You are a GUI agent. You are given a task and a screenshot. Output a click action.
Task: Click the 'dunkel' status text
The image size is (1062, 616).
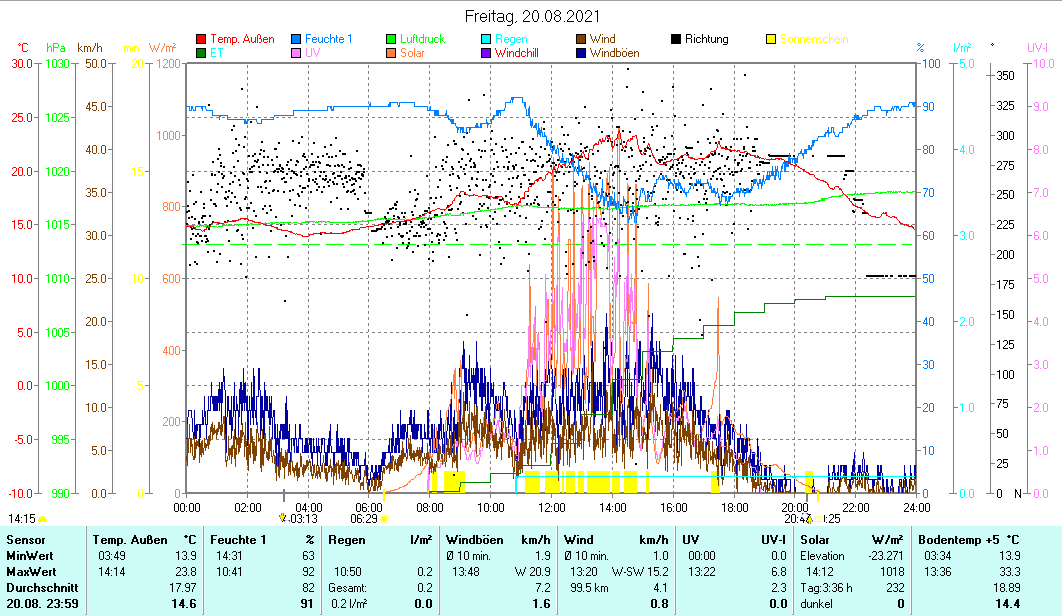817,604
